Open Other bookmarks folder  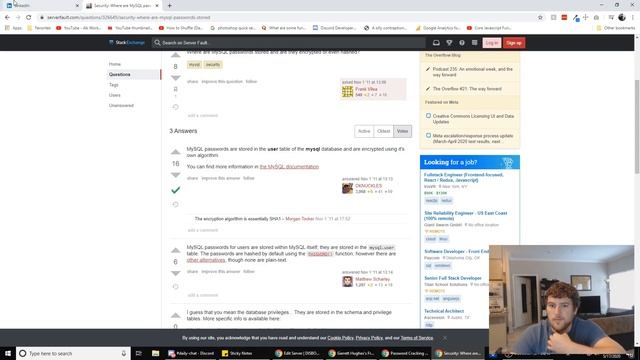pos(616,28)
